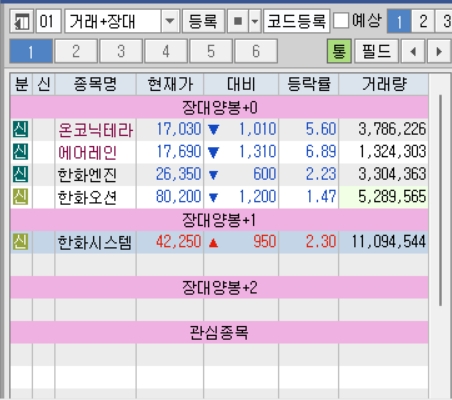Click the square stop icon button

238,22
